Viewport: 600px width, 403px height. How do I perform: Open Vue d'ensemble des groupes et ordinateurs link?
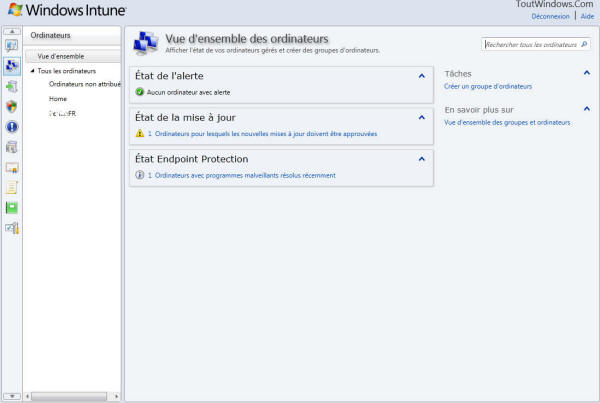[507, 122]
